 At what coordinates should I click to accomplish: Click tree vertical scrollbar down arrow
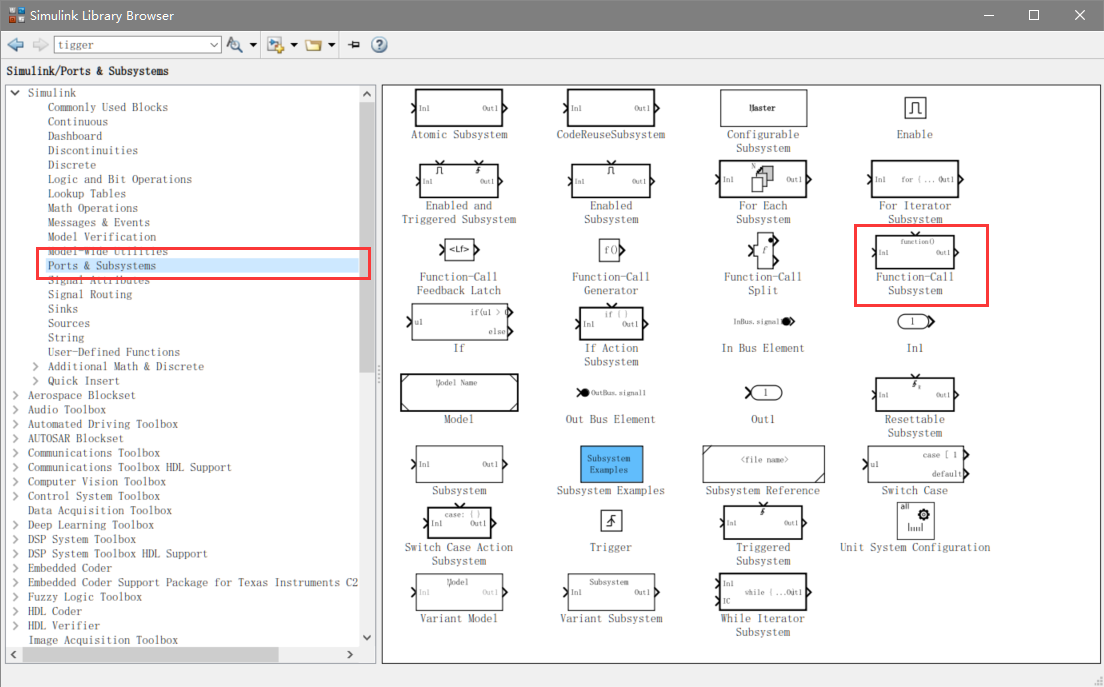tap(367, 638)
